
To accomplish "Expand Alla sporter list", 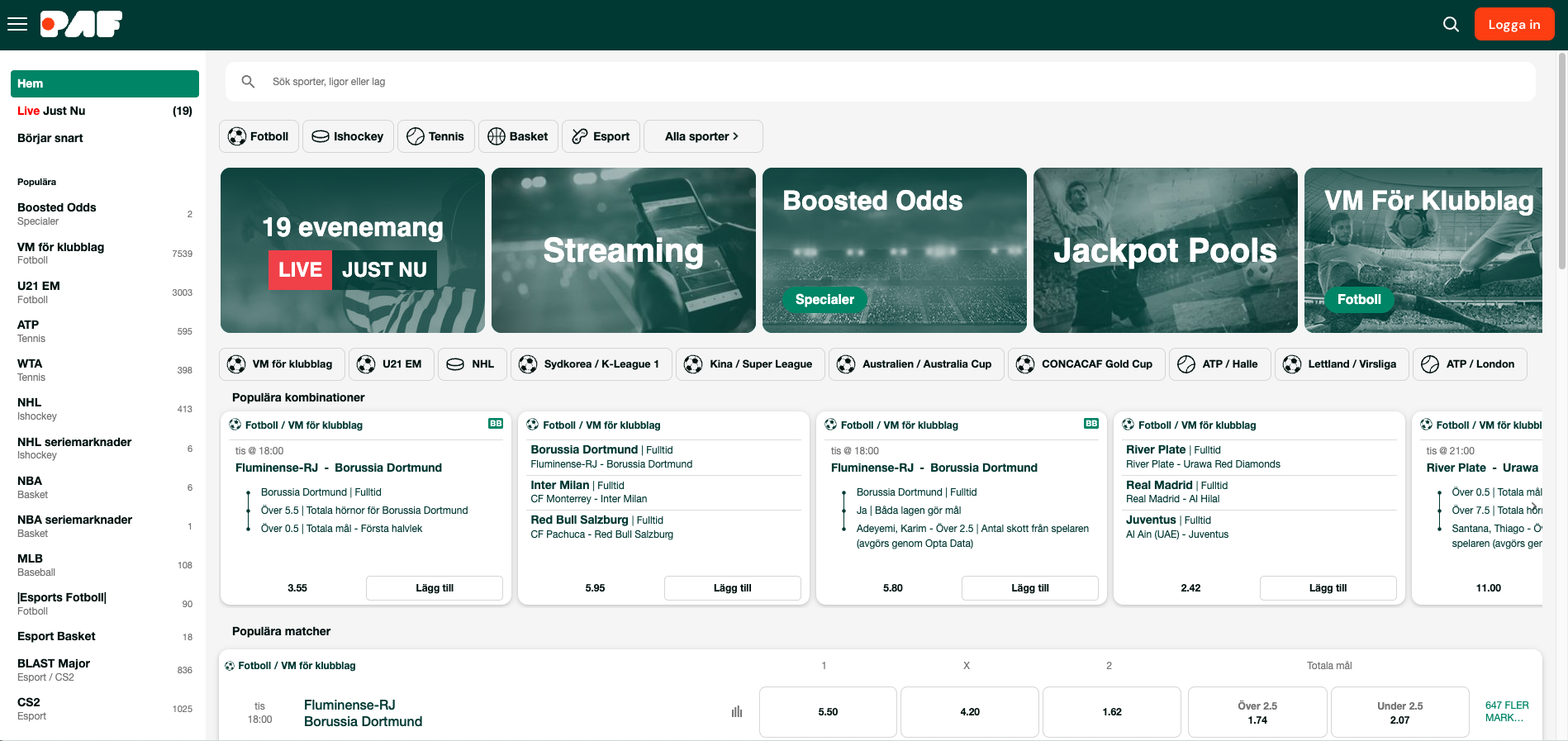I will (703, 136).
